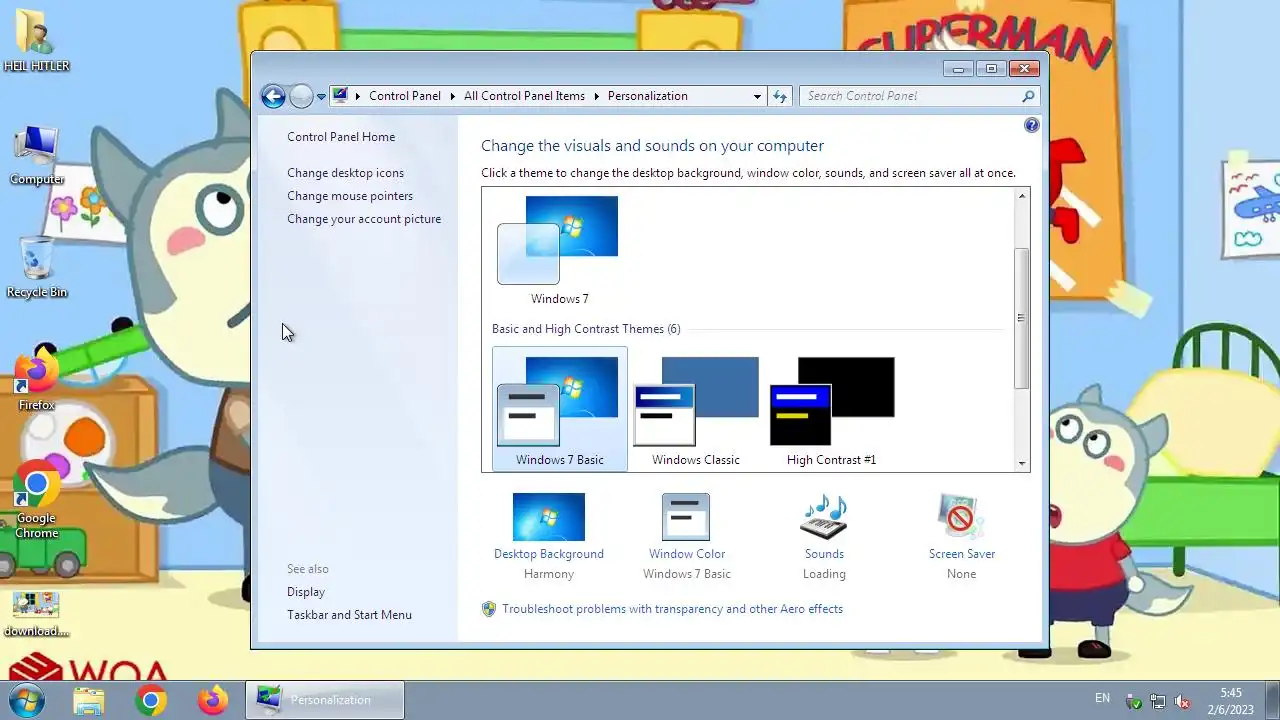This screenshot has width=1280, height=720.
Task: Select the Firefox desktop shortcut
Action: pos(36,380)
